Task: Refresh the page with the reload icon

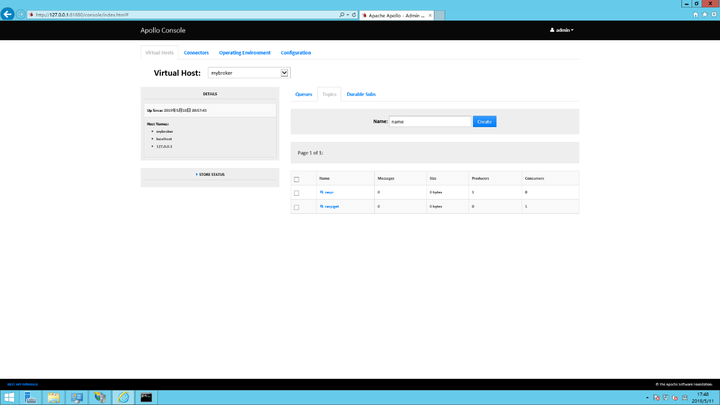Action: [354, 15]
